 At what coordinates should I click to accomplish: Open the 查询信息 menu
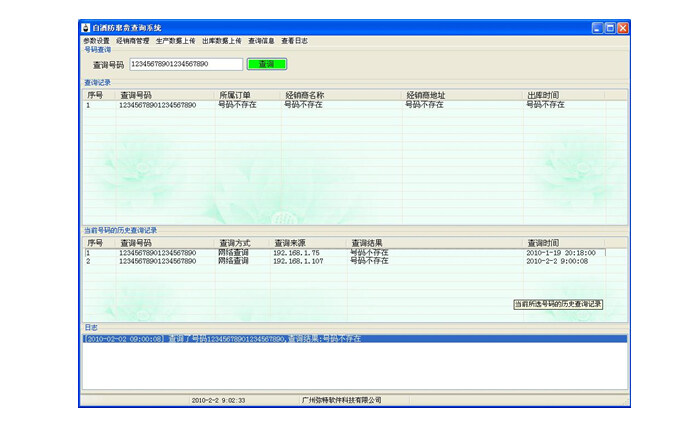click(261, 41)
